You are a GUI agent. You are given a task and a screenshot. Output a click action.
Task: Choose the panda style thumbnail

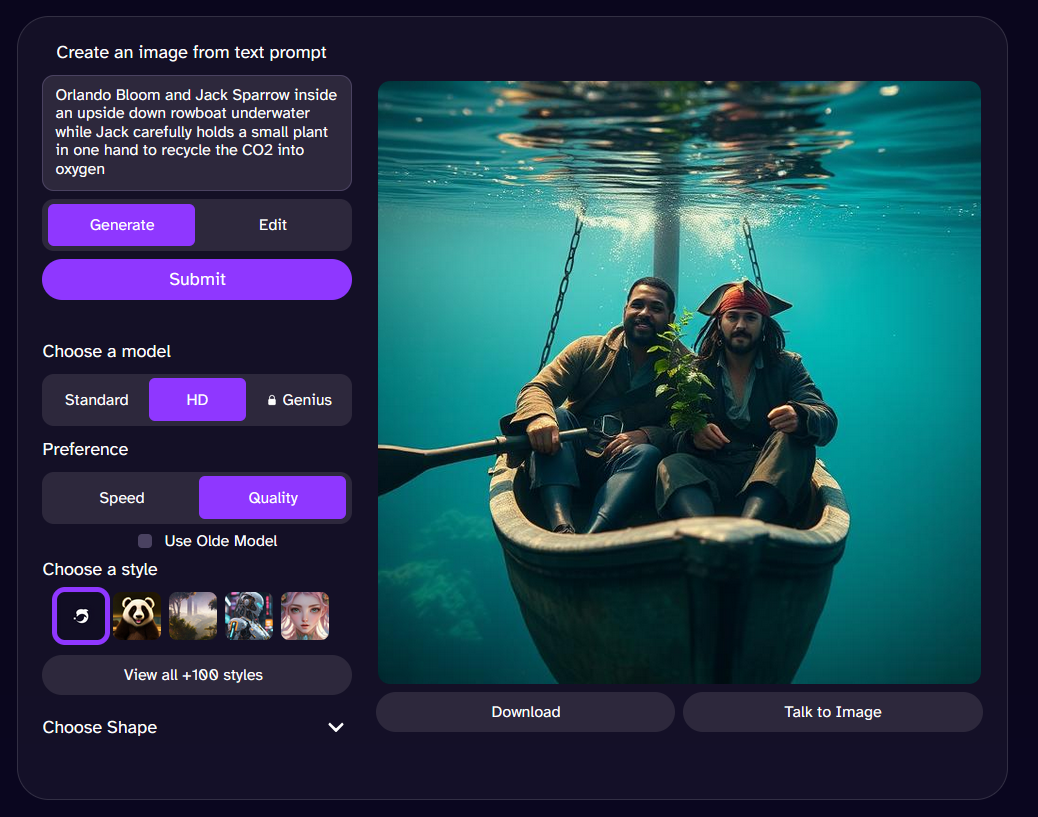pos(137,616)
